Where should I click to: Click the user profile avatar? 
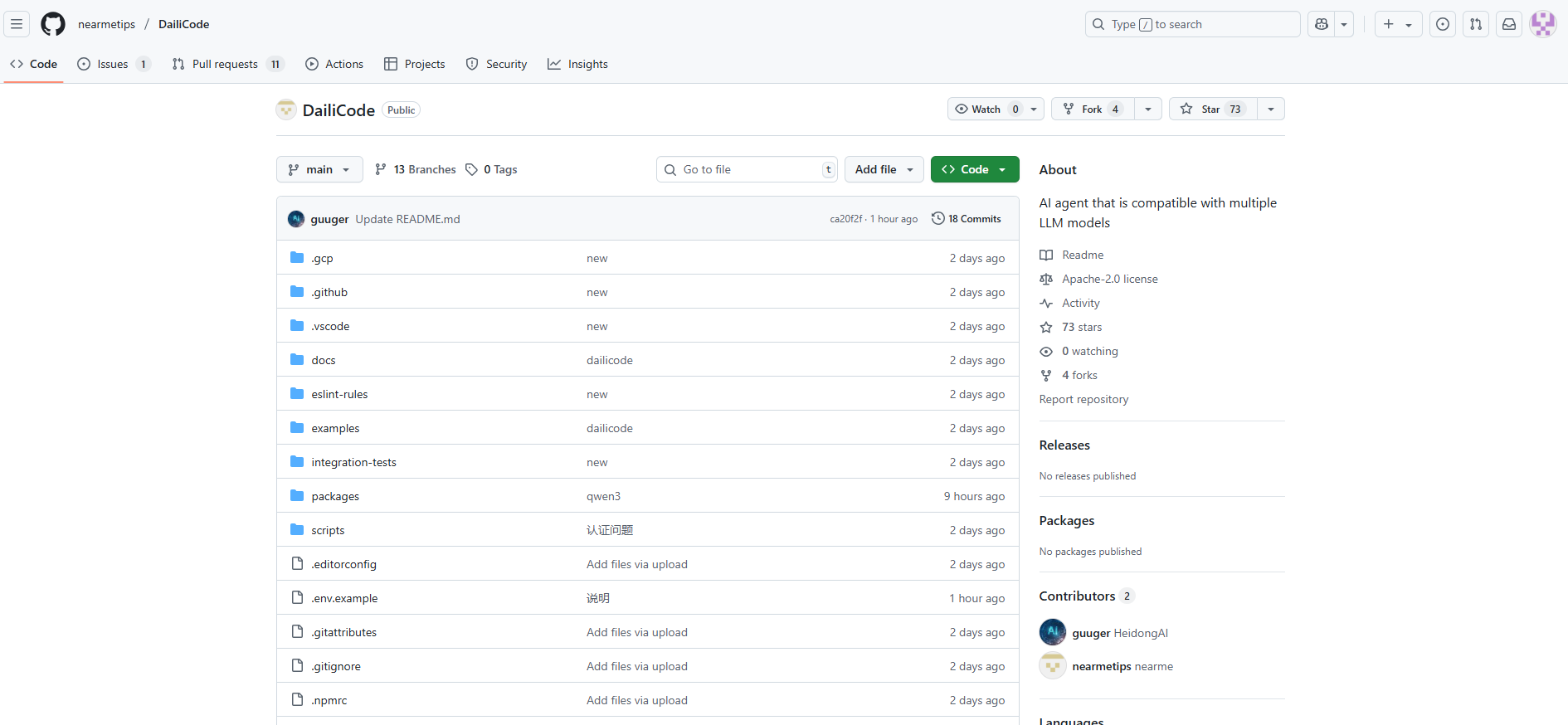click(1542, 24)
